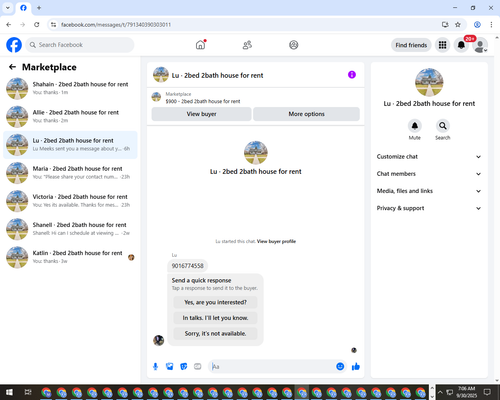Choose a sticker icon

(184, 367)
